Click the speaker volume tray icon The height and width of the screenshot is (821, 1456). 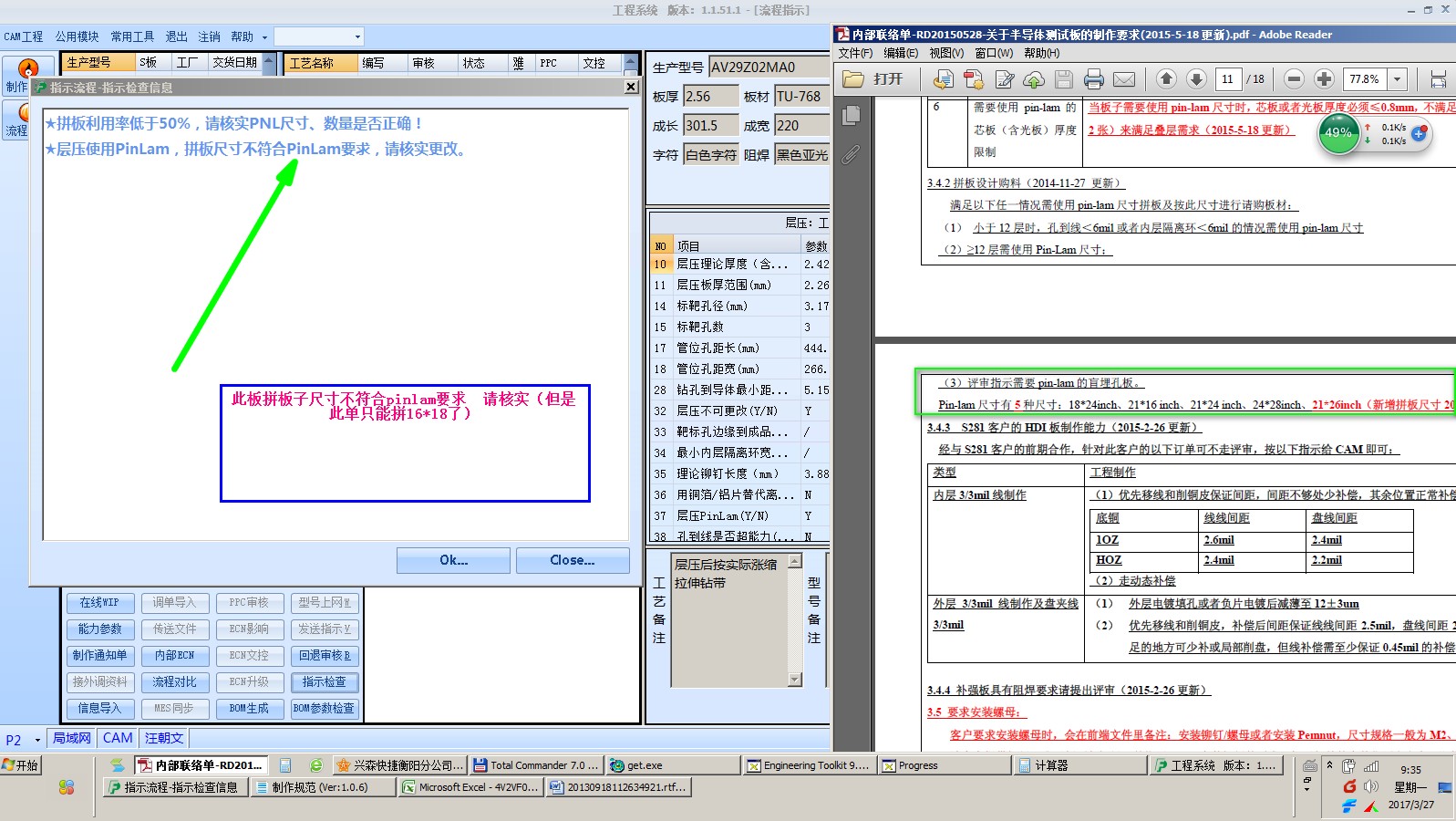(1371, 786)
